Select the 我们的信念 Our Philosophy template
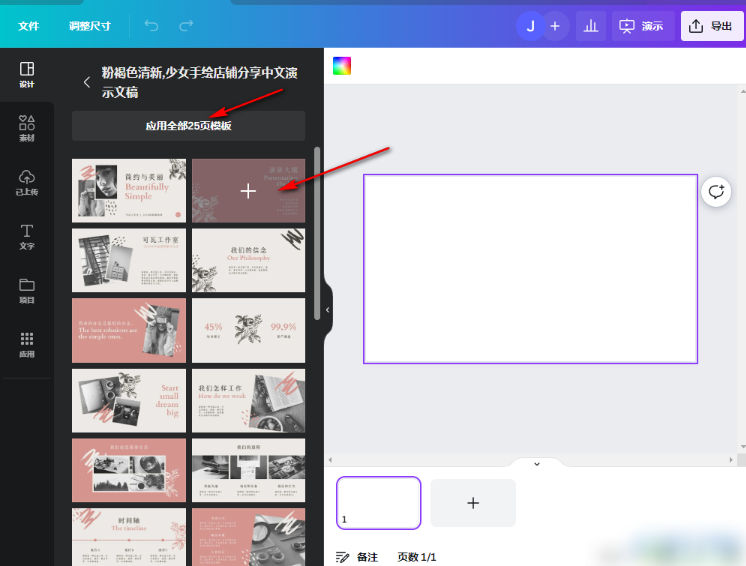This screenshot has width=746, height=566. coord(248,260)
